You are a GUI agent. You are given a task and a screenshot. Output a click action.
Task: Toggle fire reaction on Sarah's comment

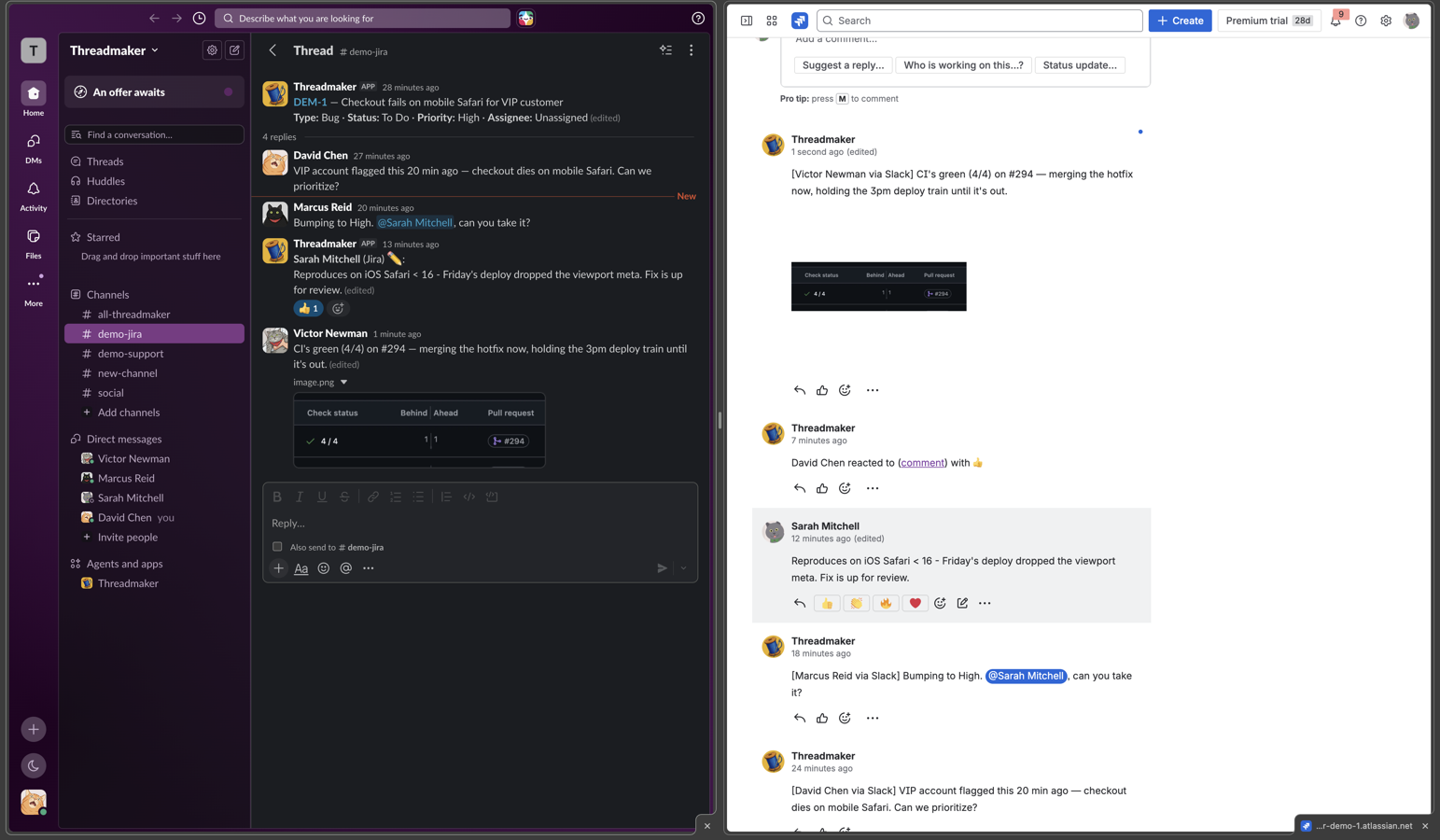click(886, 603)
